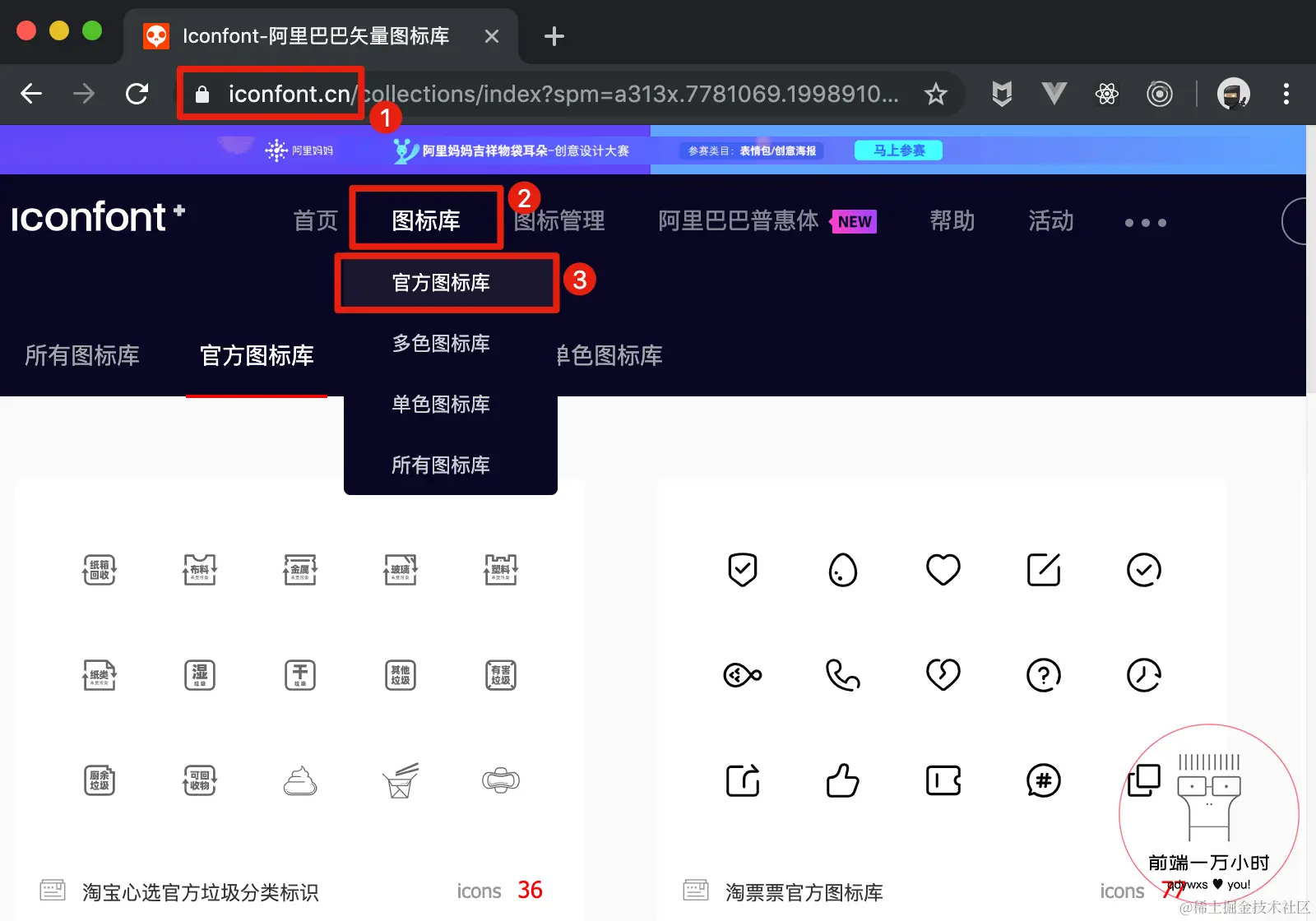Image resolution: width=1316 pixels, height=921 pixels.
Task: Choose 单色图标库 in the dropdown
Action: (441, 405)
